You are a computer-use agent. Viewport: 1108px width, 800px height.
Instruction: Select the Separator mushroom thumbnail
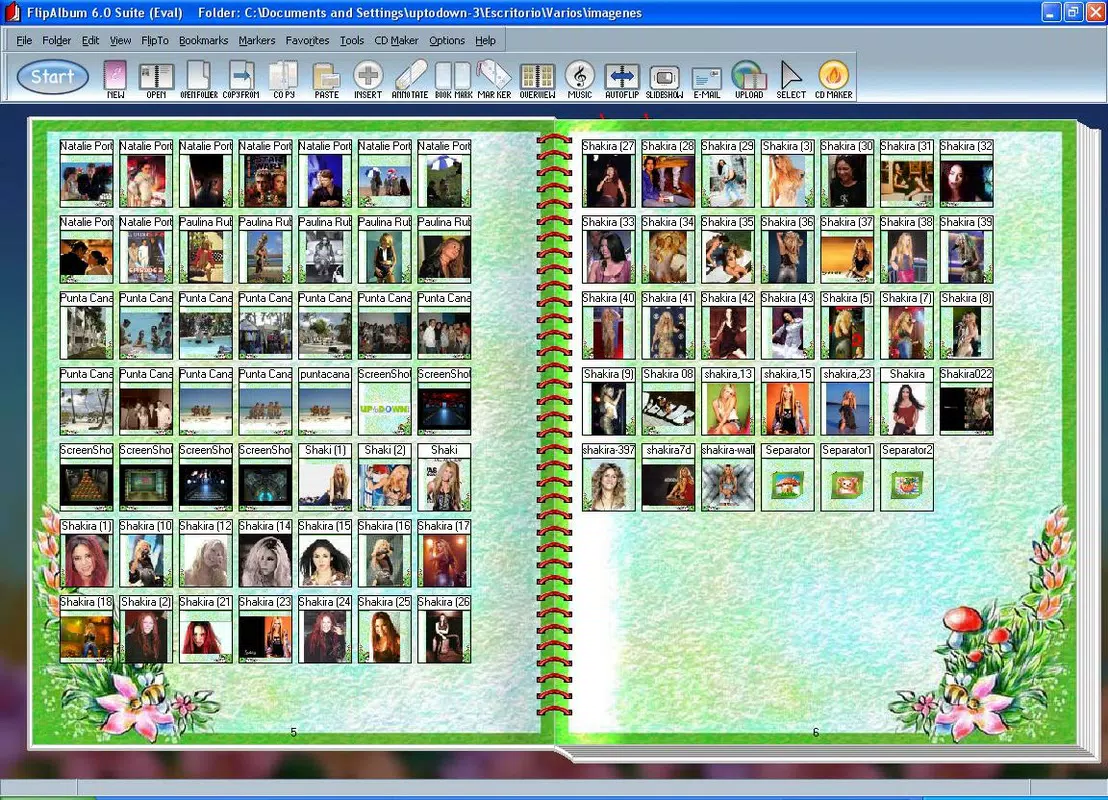tap(787, 477)
